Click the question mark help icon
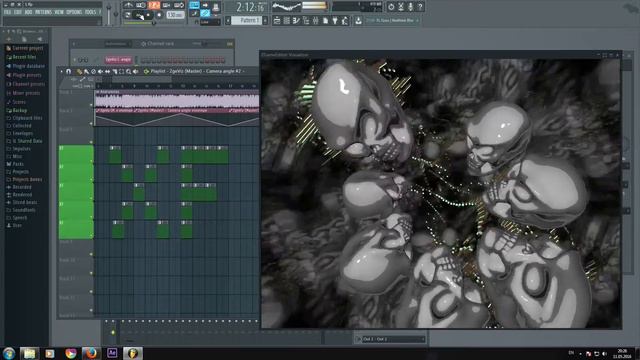 coord(420,7)
